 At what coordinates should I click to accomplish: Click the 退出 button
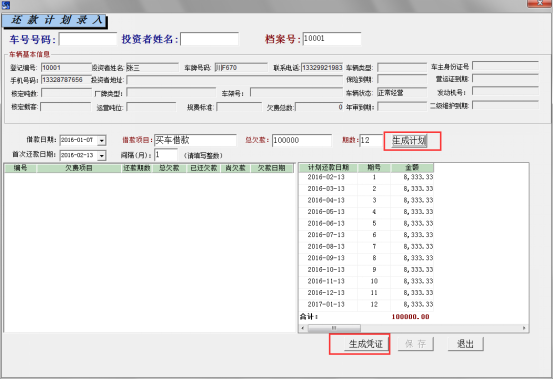coord(465,344)
